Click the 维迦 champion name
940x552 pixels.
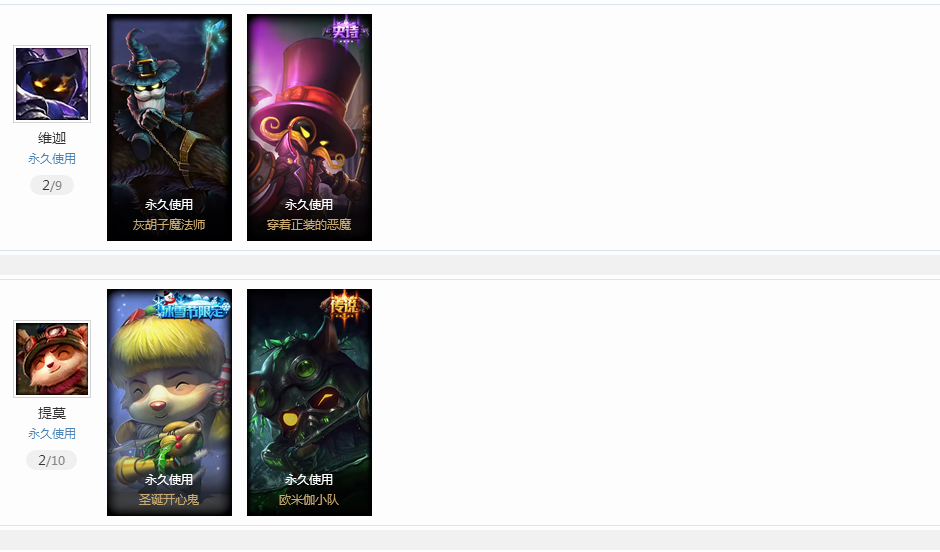tap(52, 138)
